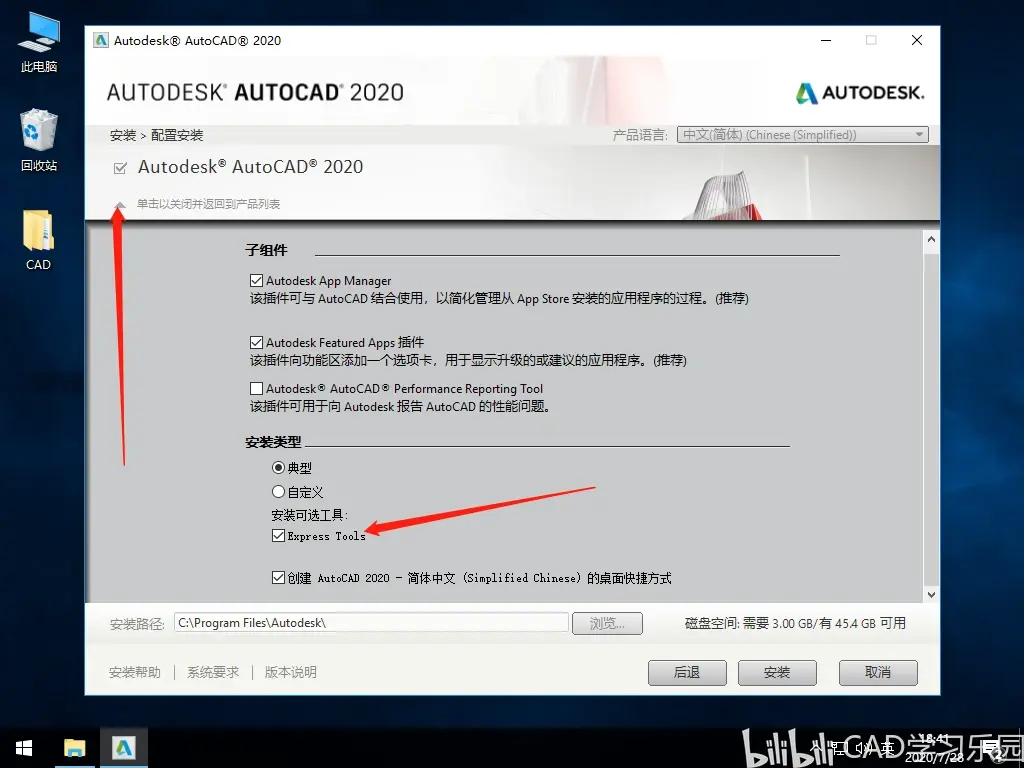Click the 后退 button

(687, 673)
